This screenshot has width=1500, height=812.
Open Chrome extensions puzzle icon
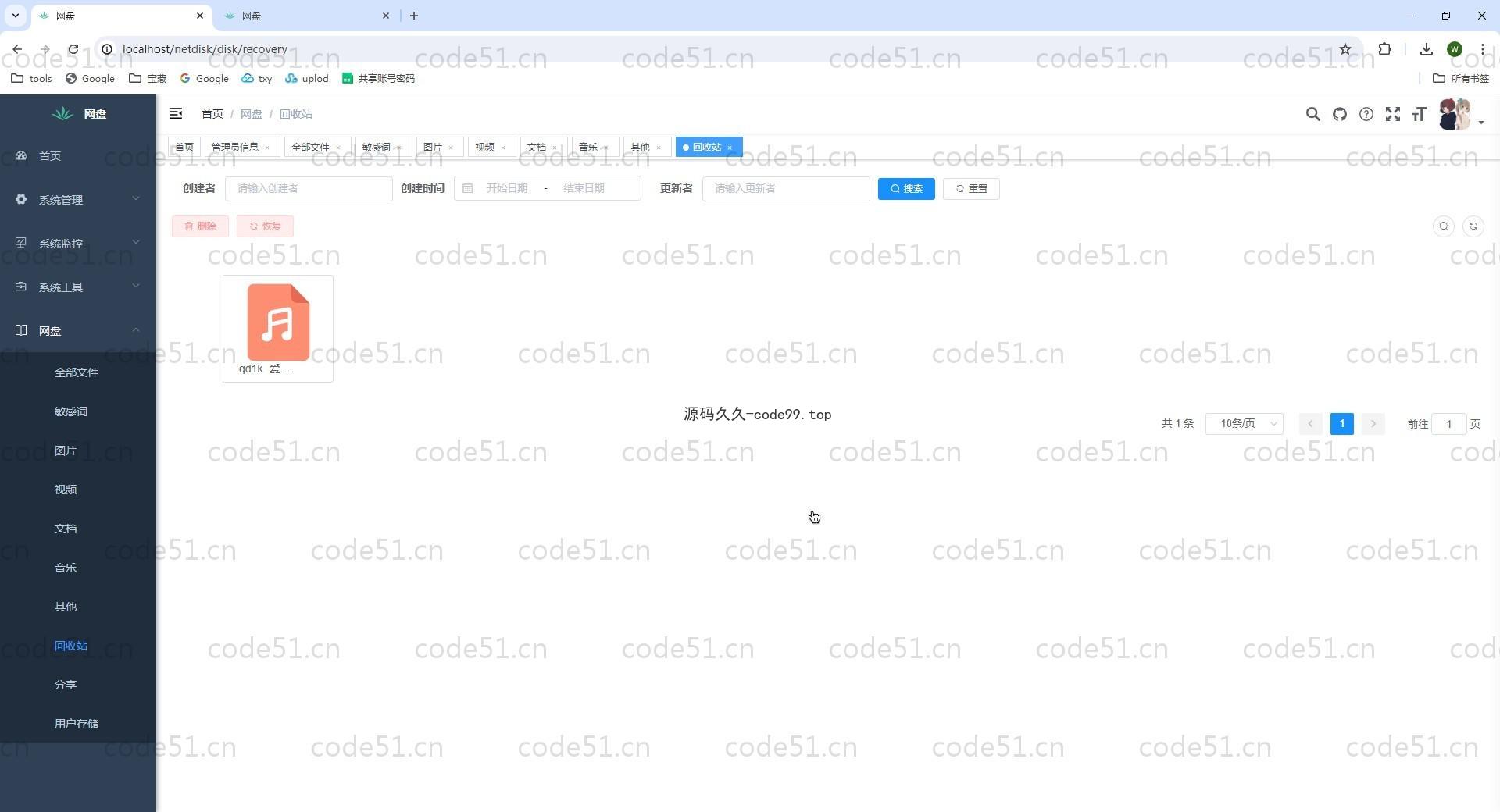(x=1384, y=49)
